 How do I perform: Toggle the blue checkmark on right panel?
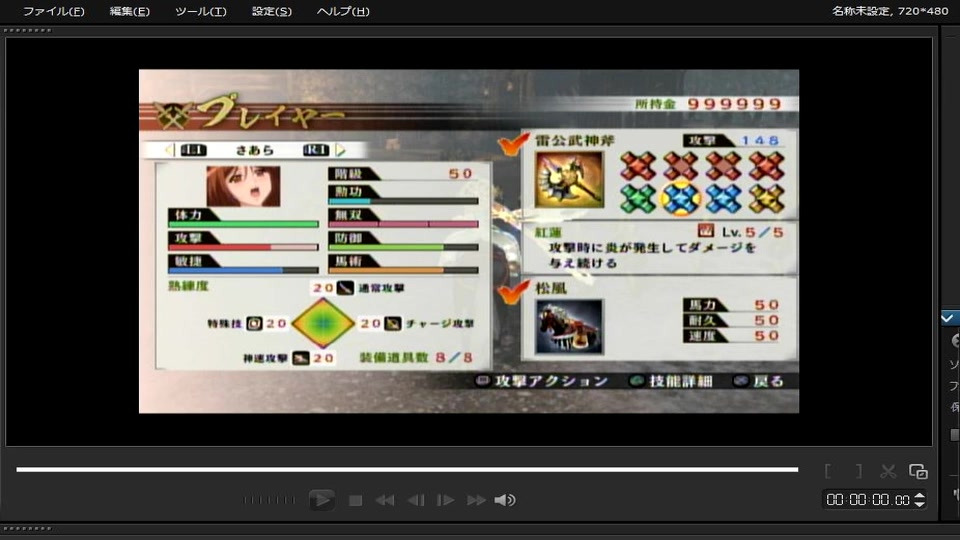tap(947, 318)
